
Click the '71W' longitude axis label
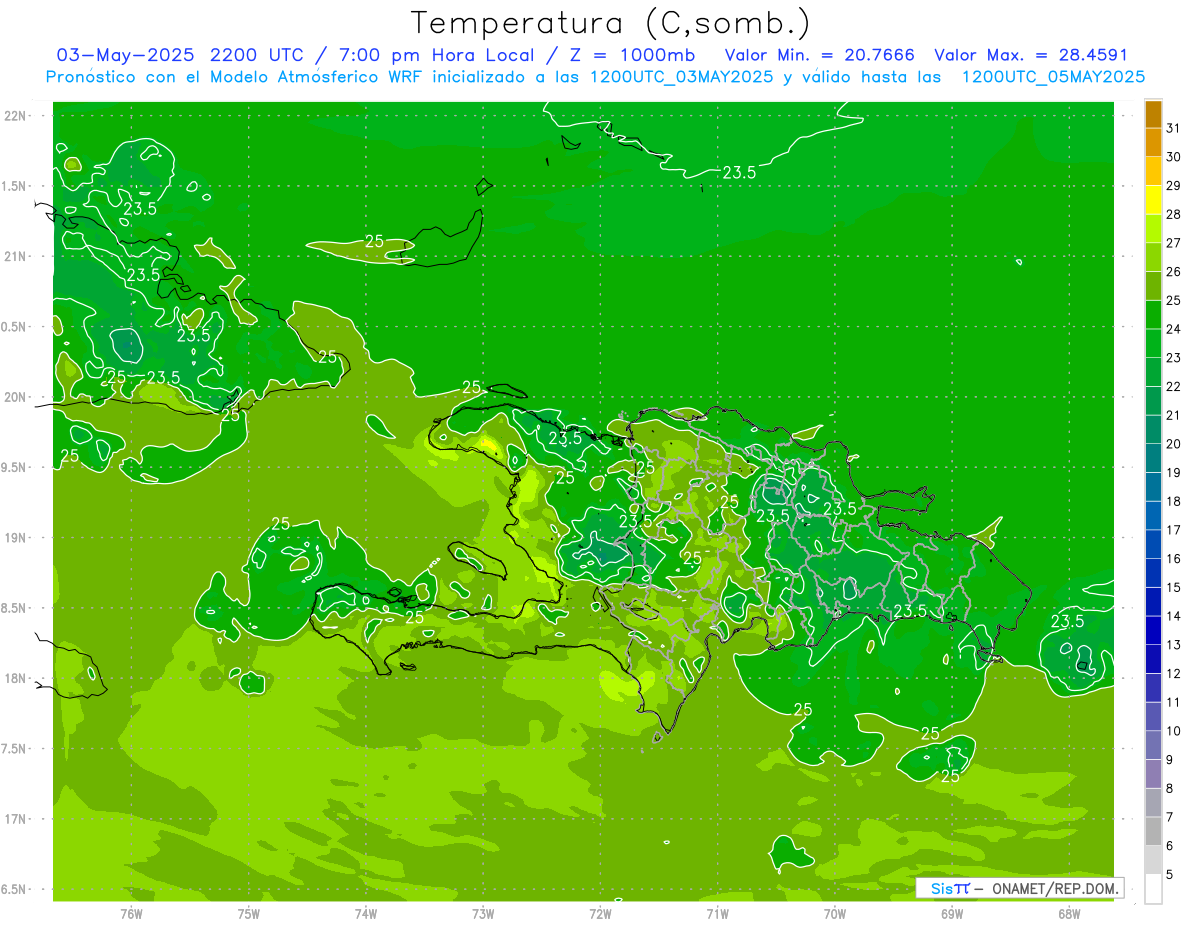[717, 913]
